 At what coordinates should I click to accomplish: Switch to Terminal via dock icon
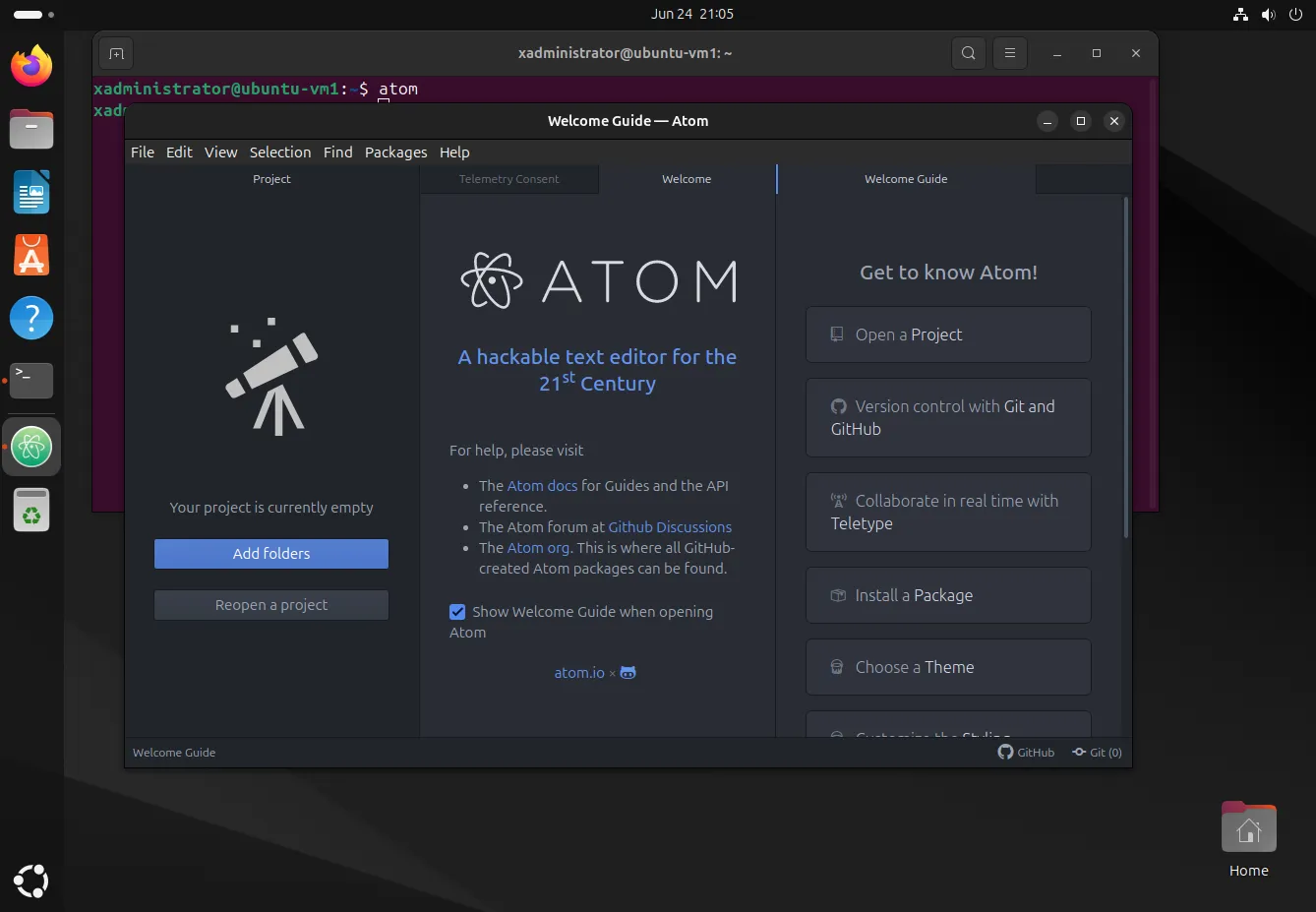pos(31,381)
